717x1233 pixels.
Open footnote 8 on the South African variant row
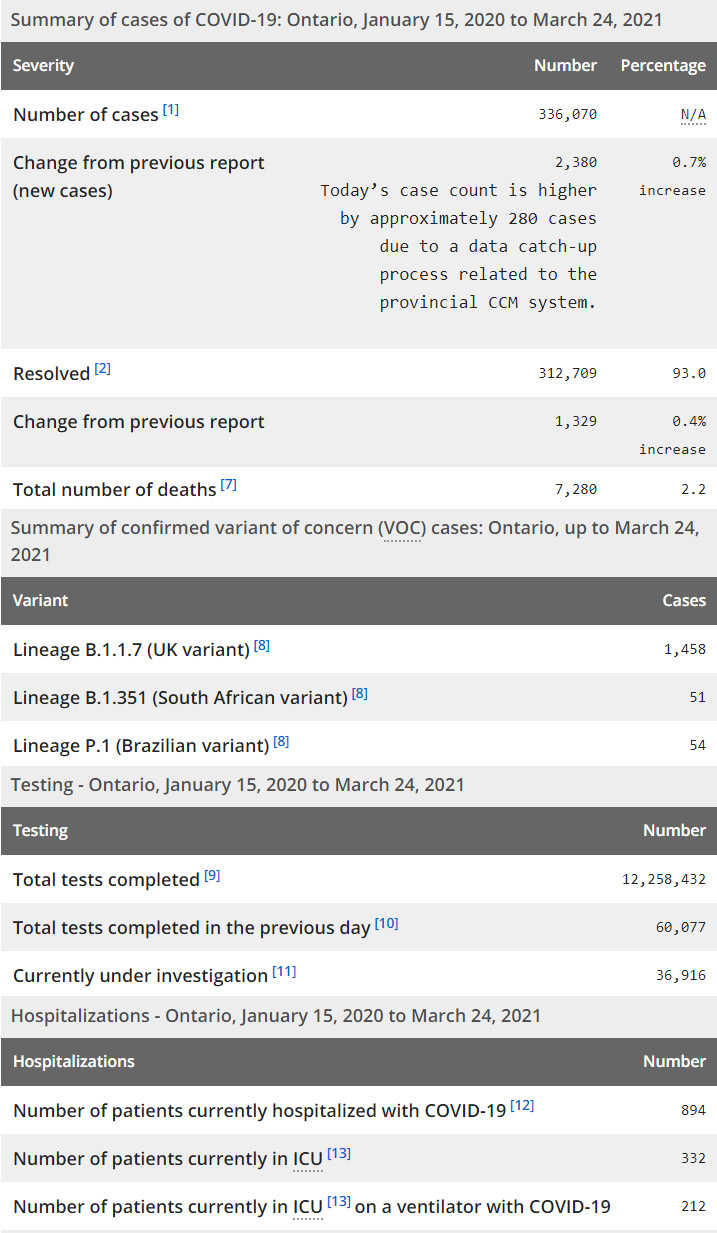point(359,693)
